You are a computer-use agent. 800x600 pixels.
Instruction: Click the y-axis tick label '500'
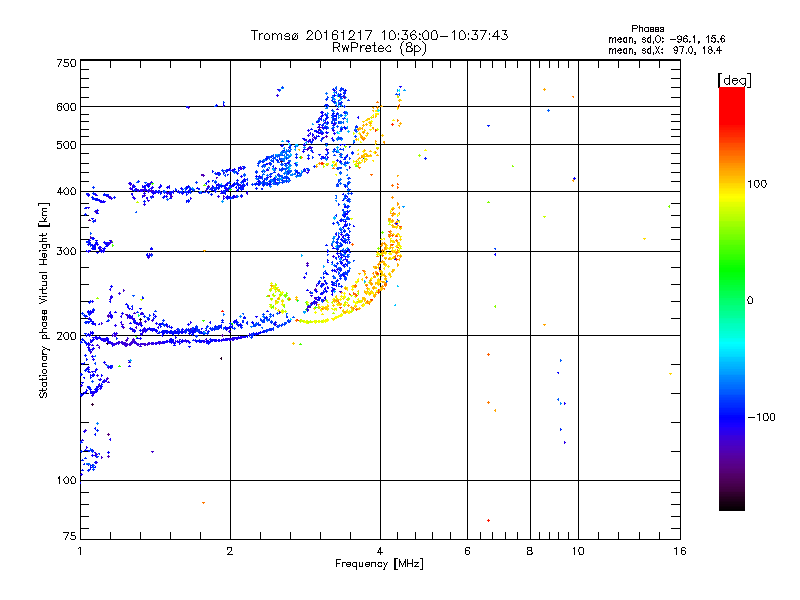[66, 145]
